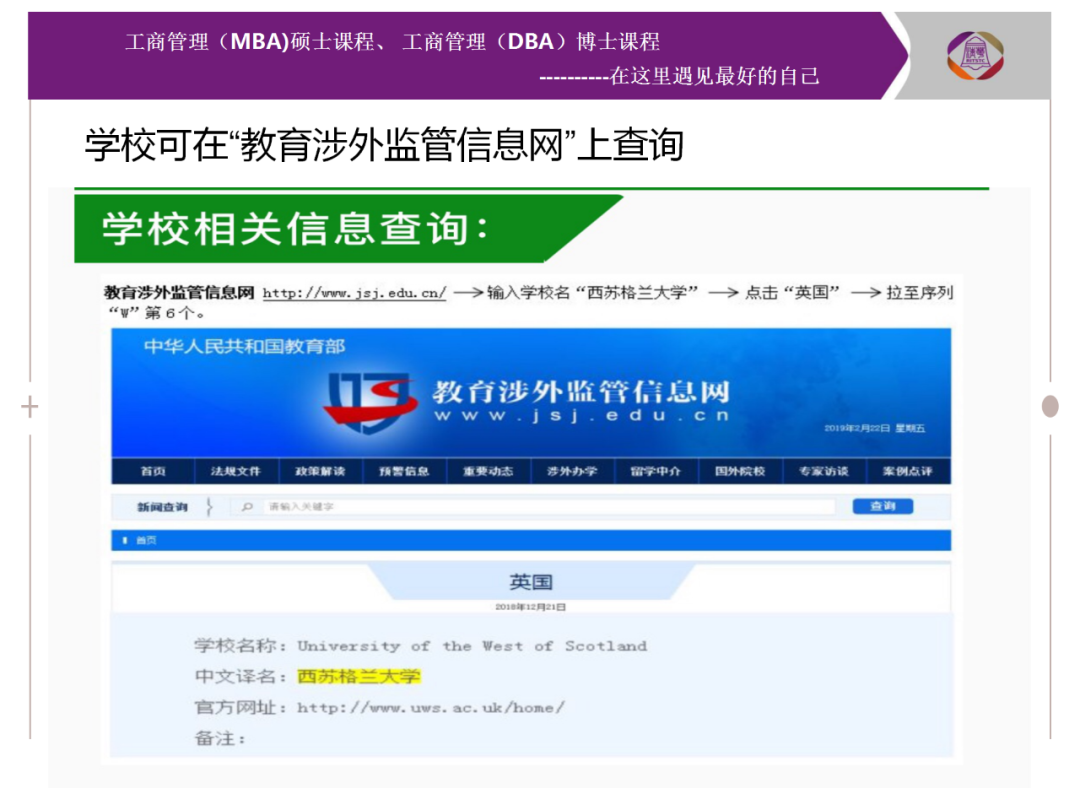
Task: Select 案例点评 in the navigation bar
Action: pos(907,471)
